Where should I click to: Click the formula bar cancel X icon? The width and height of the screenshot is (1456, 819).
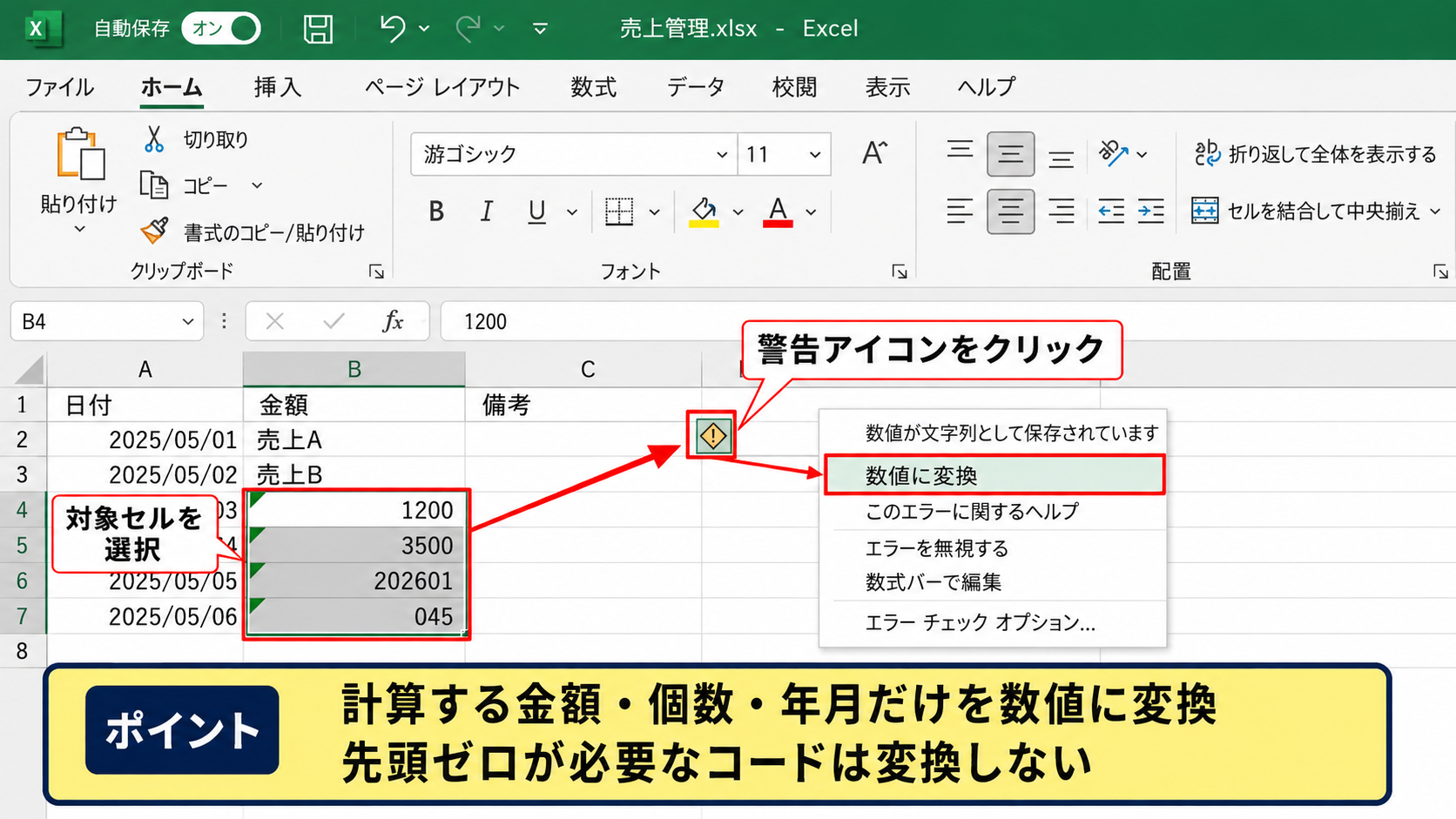coord(275,322)
